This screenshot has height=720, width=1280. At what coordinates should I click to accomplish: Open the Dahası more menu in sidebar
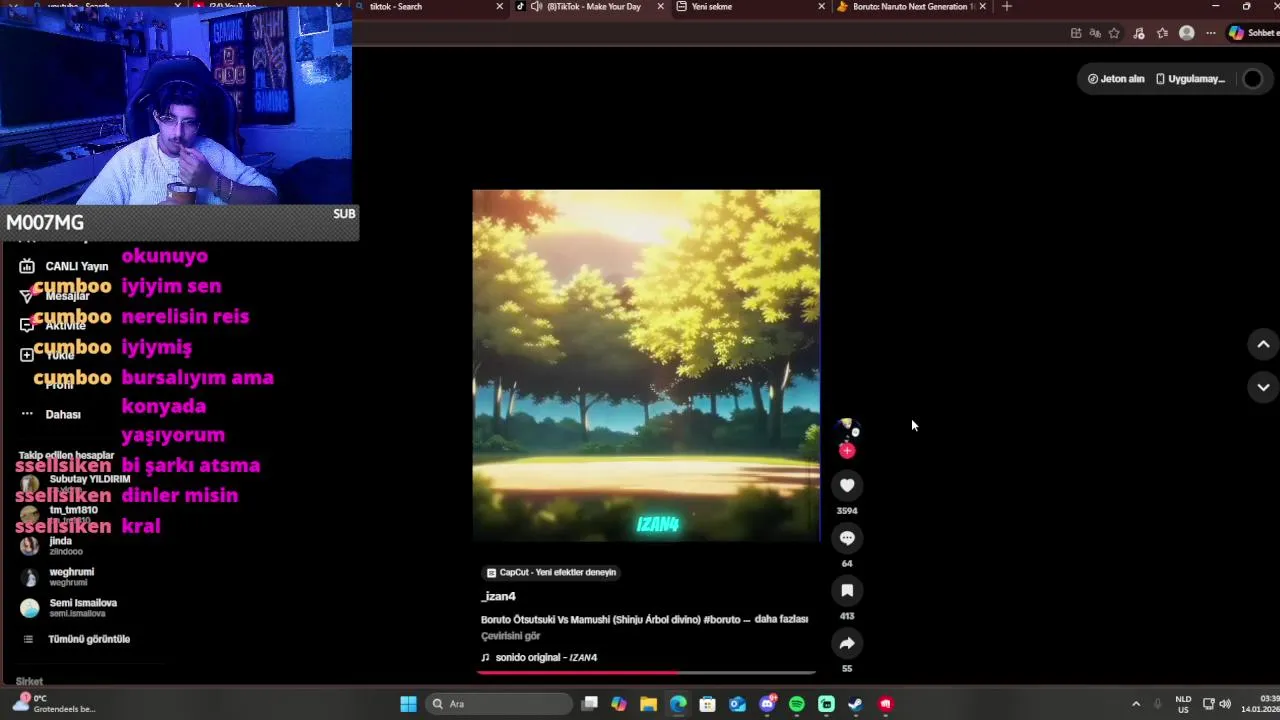(51, 414)
